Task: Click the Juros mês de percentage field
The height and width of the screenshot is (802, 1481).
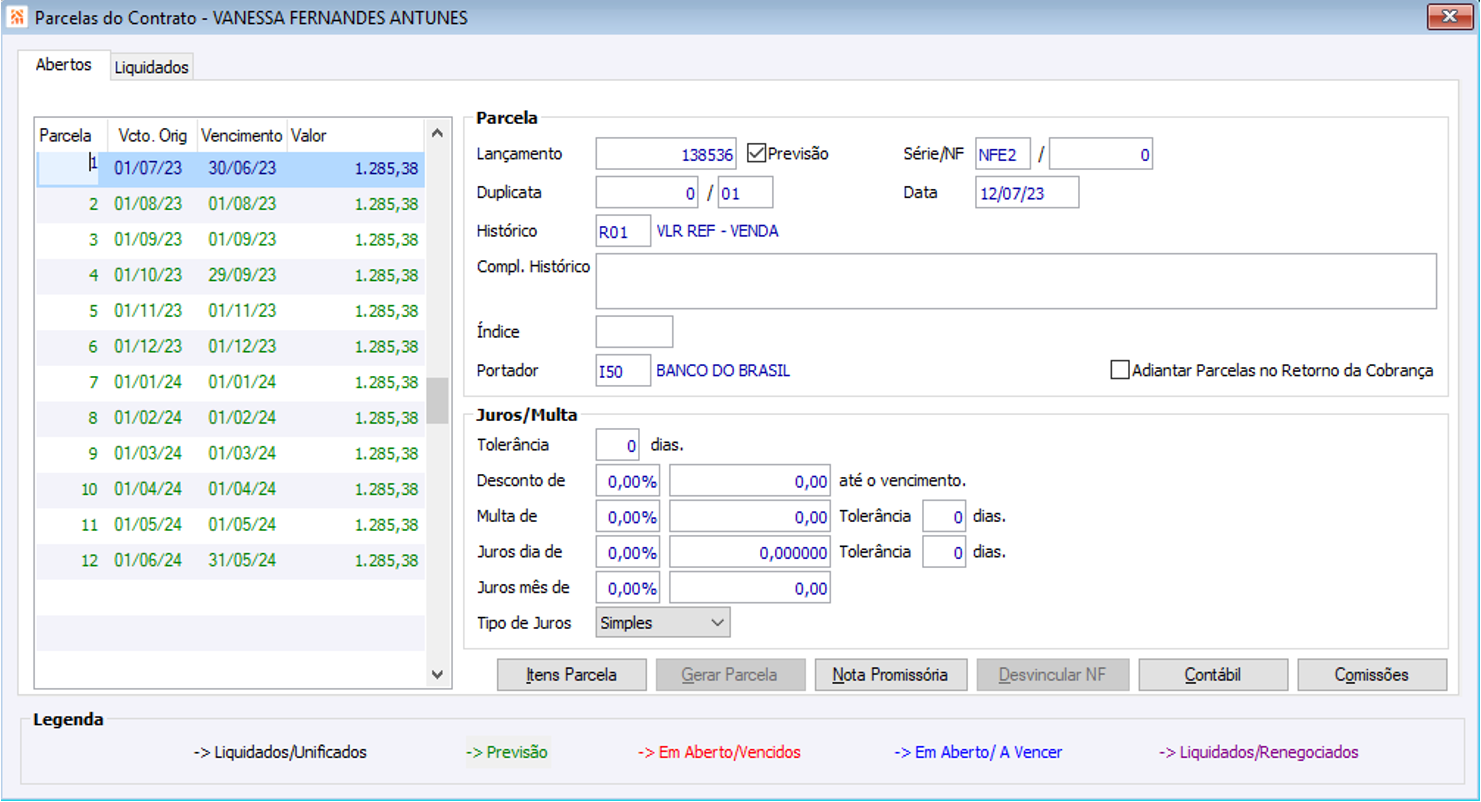Action: 628,587
